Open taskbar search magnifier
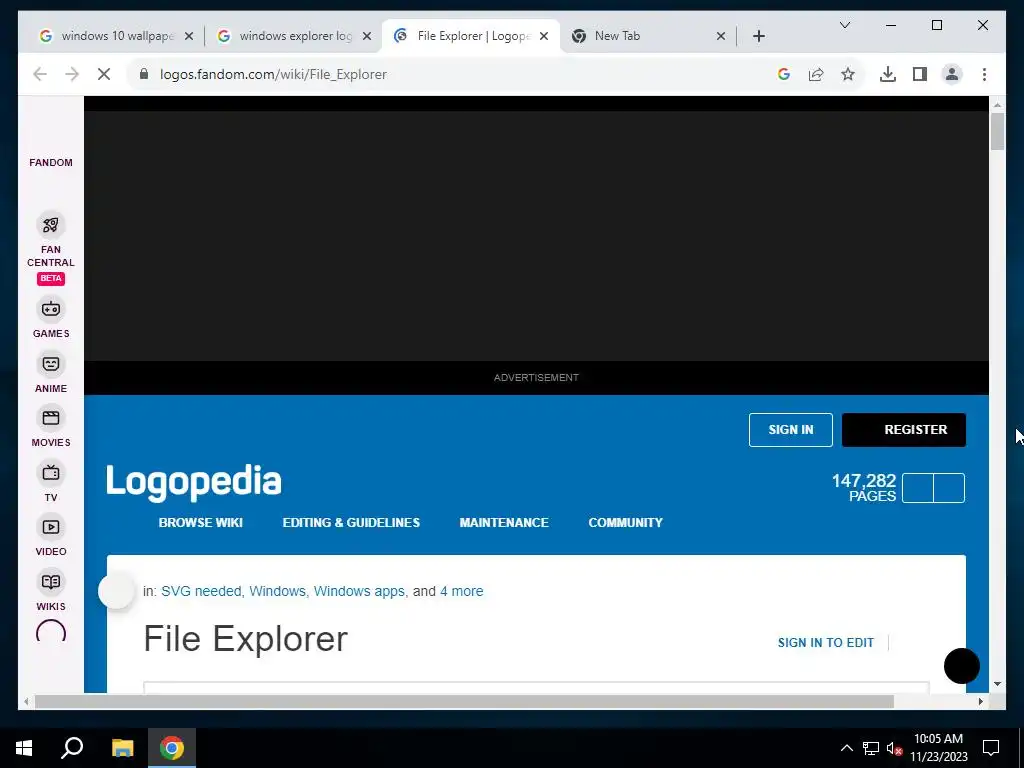The height and width of the screenshot is (768, 1024). pos(72,748)
